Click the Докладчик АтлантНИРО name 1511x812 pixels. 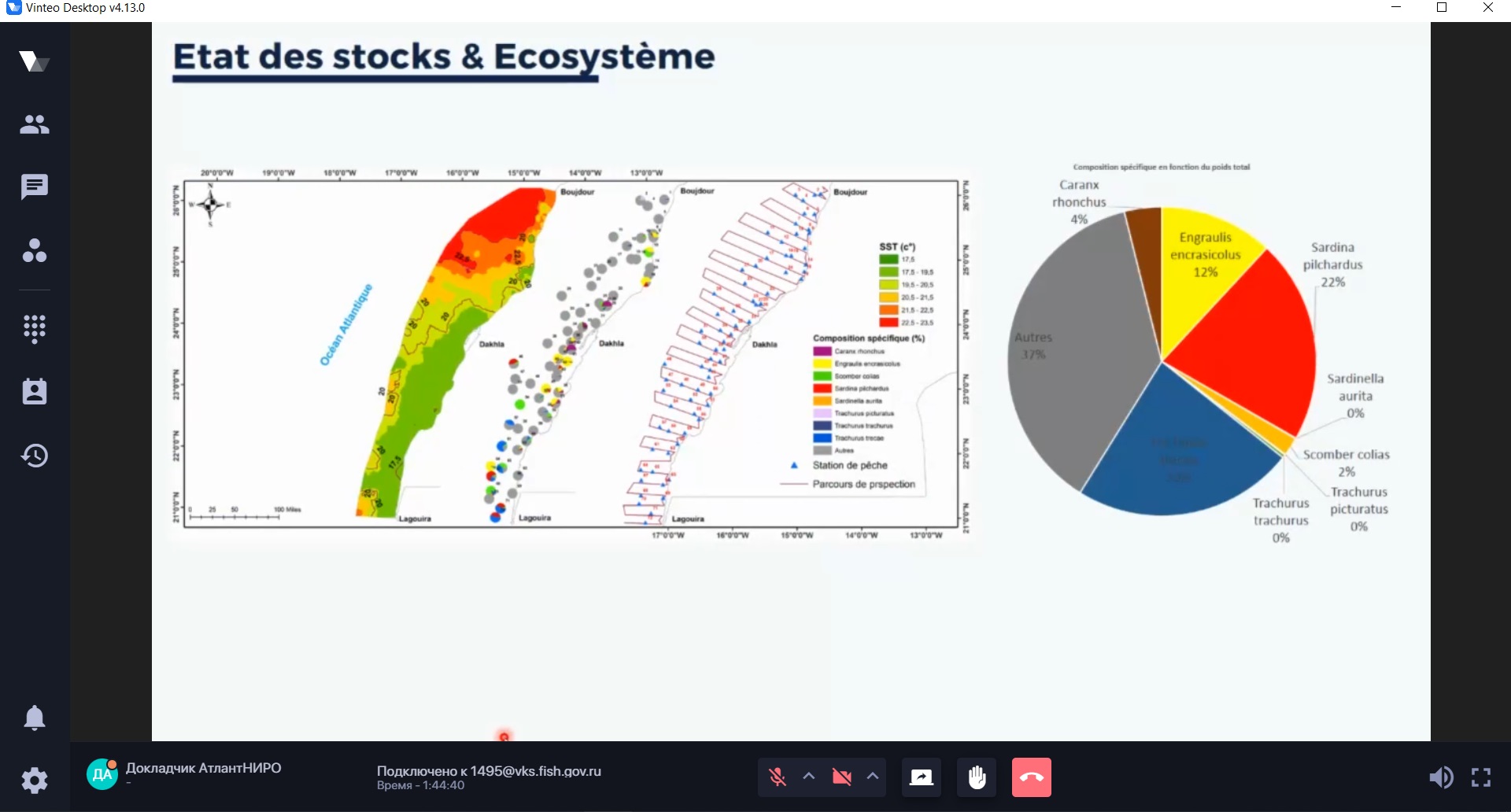pyautogui.click(x=204, y=768)
